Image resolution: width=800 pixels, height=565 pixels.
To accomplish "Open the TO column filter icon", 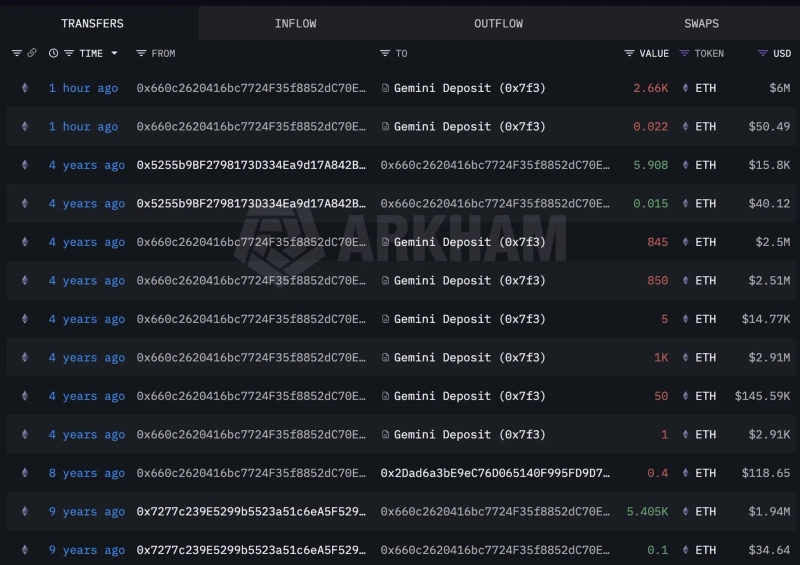I will pos(385,53).
